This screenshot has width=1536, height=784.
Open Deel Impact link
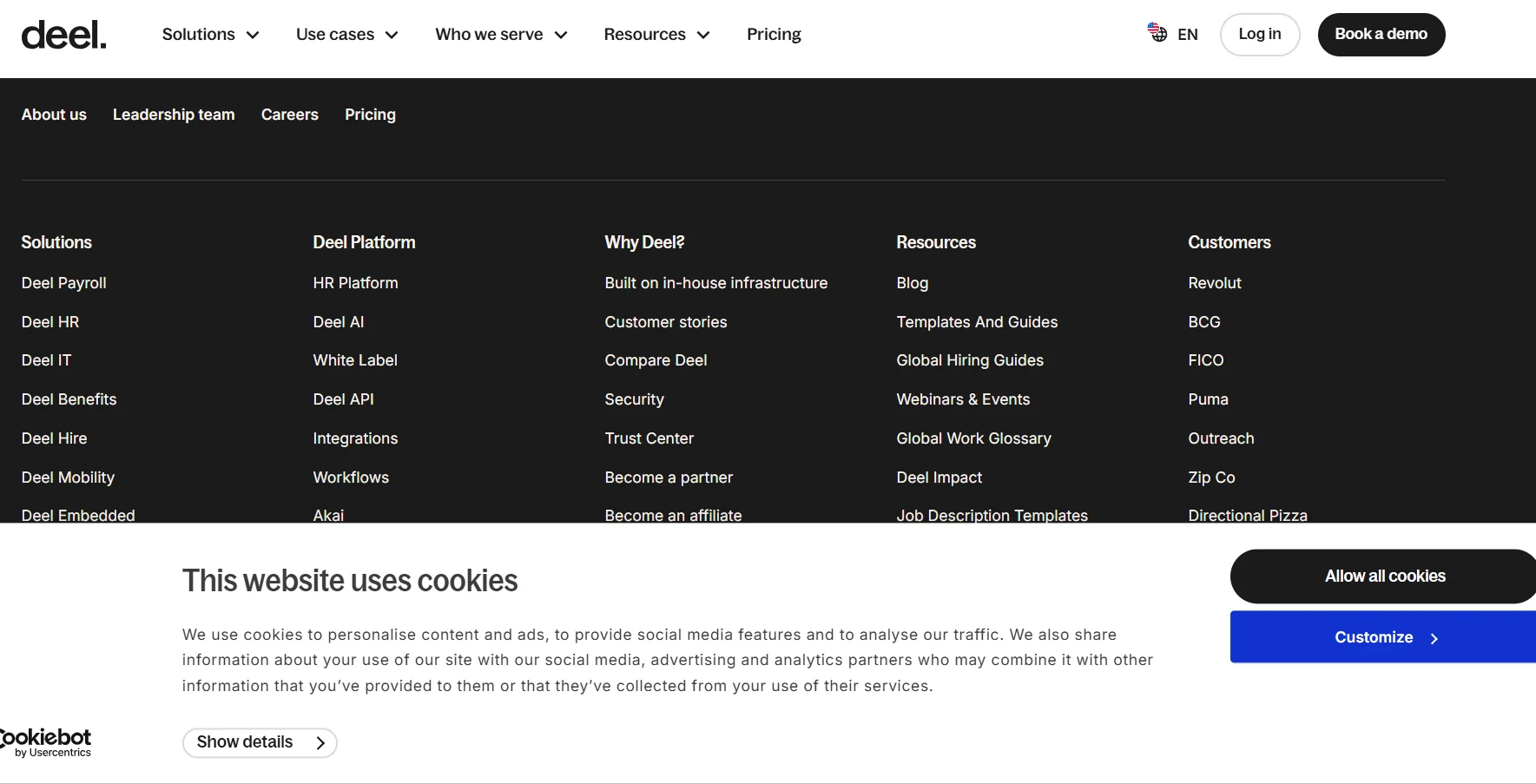[x=939, y=478]
